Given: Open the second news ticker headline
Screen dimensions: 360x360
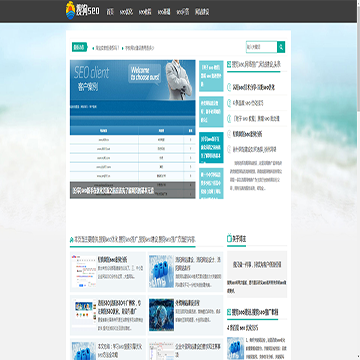Looking at the screenshot, I should [x=140, y=48].
